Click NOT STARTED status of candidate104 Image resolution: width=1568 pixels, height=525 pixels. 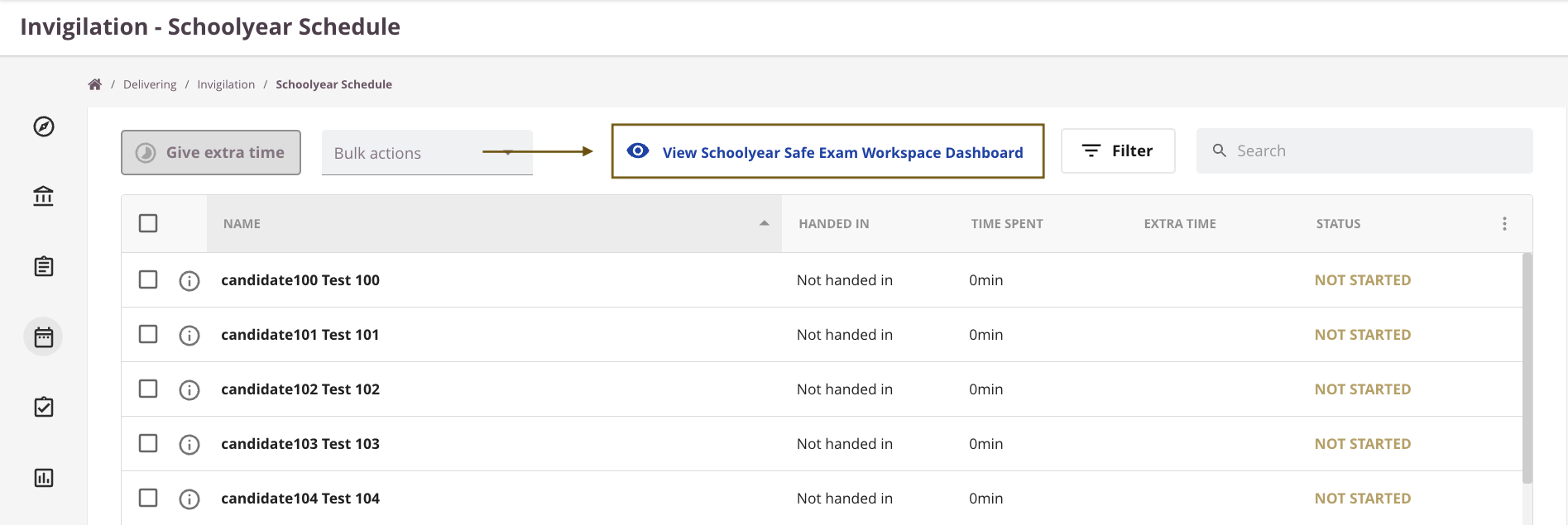[1363, 499]
